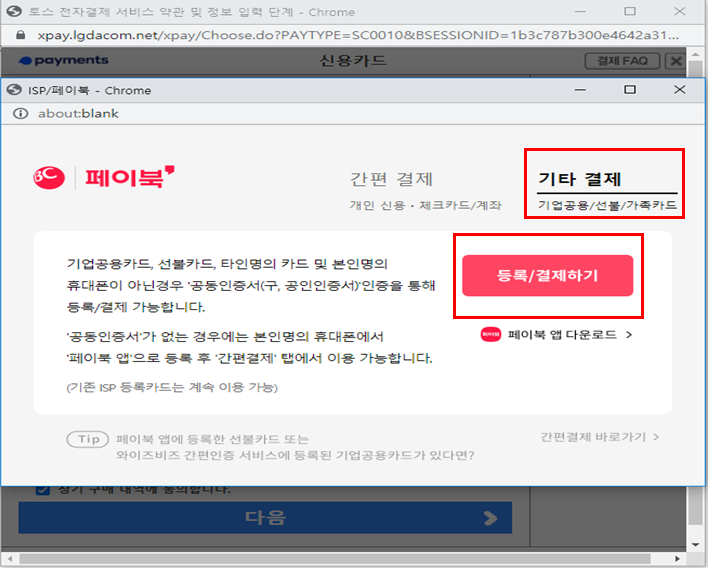This screenshot has width=709, height=570.
Task: Click the horizontal scrollbar at bottom
Action: [335, 559]
